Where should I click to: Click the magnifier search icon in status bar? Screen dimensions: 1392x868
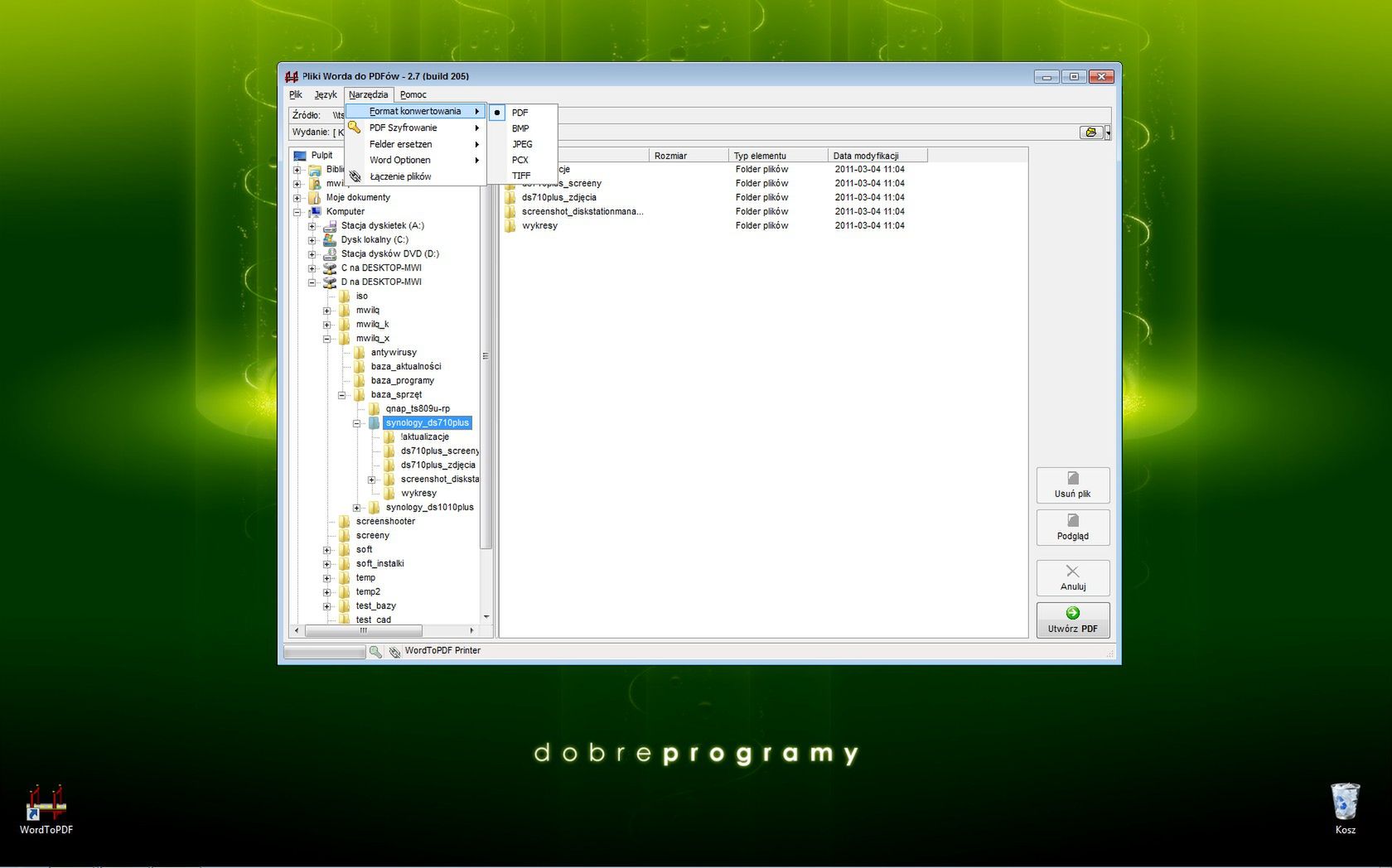[x=375, y=652]
